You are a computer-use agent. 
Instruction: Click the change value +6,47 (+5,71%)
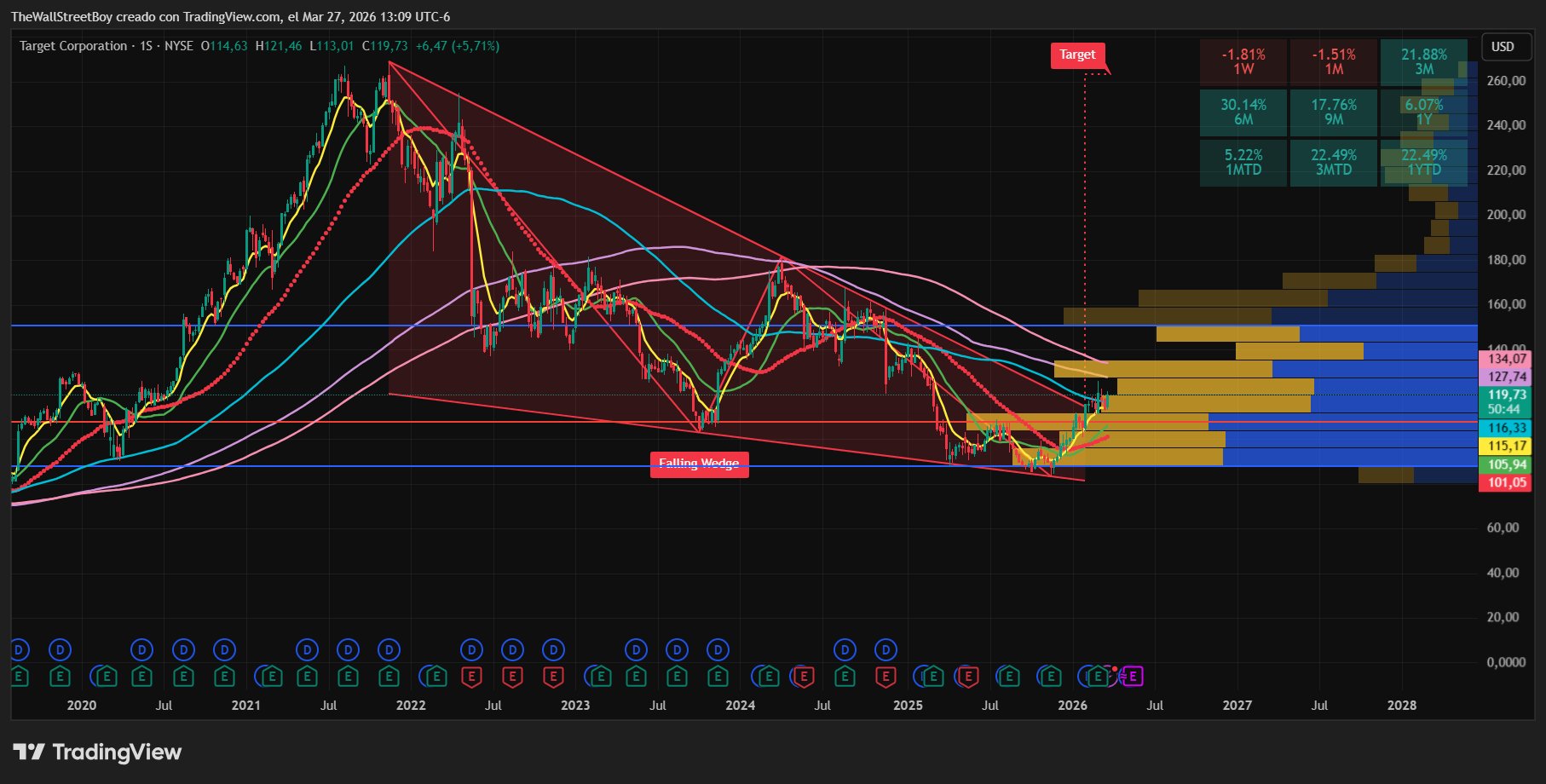click(x=458, y=46)
